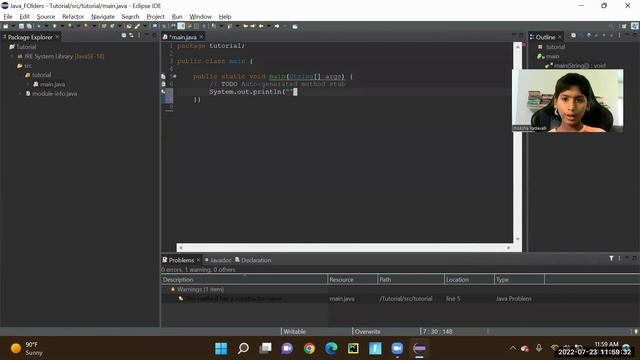The height and width of the screenshot is (360, 640).
Task: Click the Overwrite status bar entry
Action: [367, 331]
